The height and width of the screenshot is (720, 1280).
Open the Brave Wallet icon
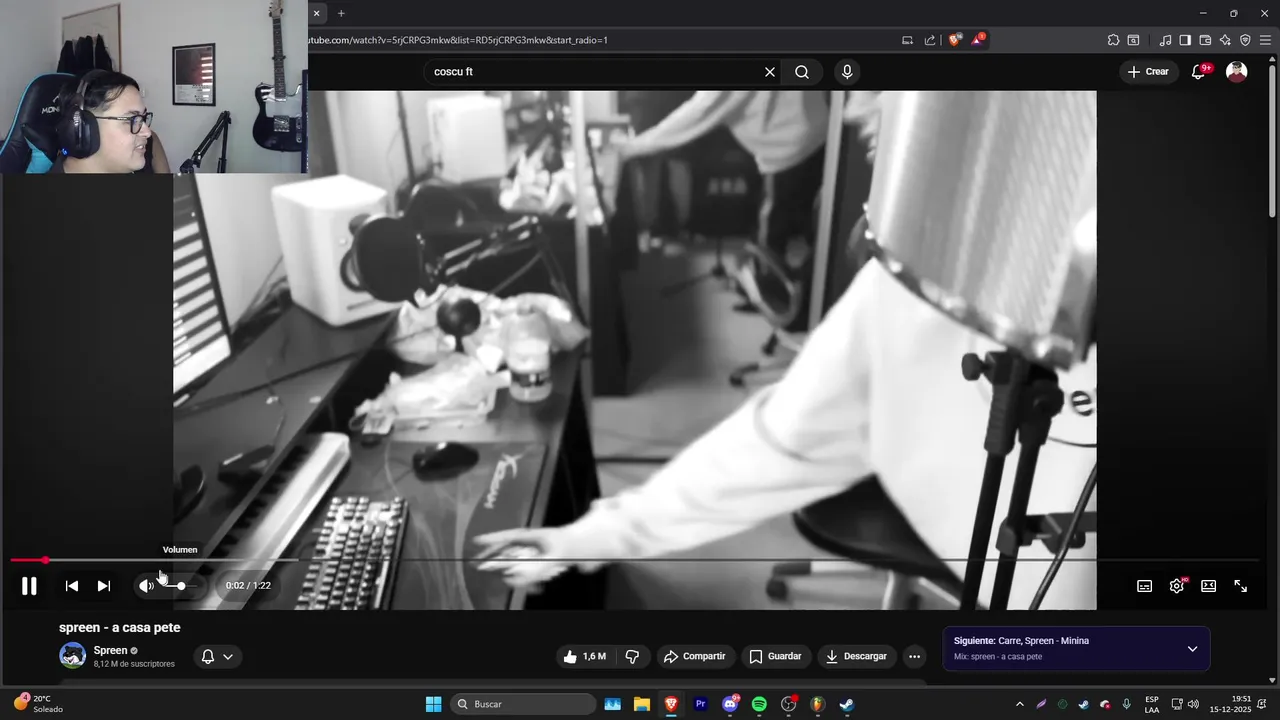[1205, 40]
